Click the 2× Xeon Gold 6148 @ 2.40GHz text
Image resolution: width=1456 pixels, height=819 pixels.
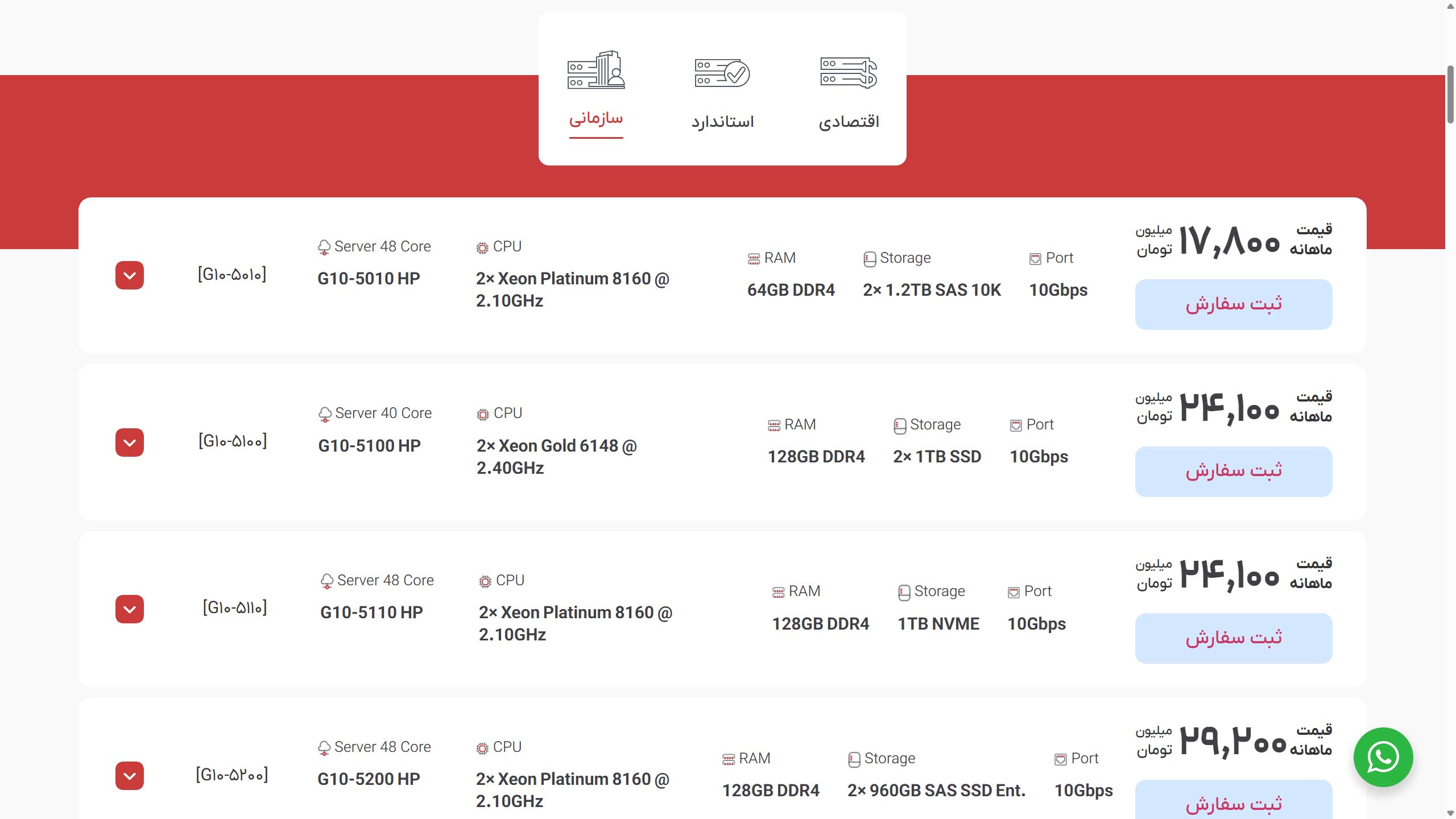click(557, 457)
